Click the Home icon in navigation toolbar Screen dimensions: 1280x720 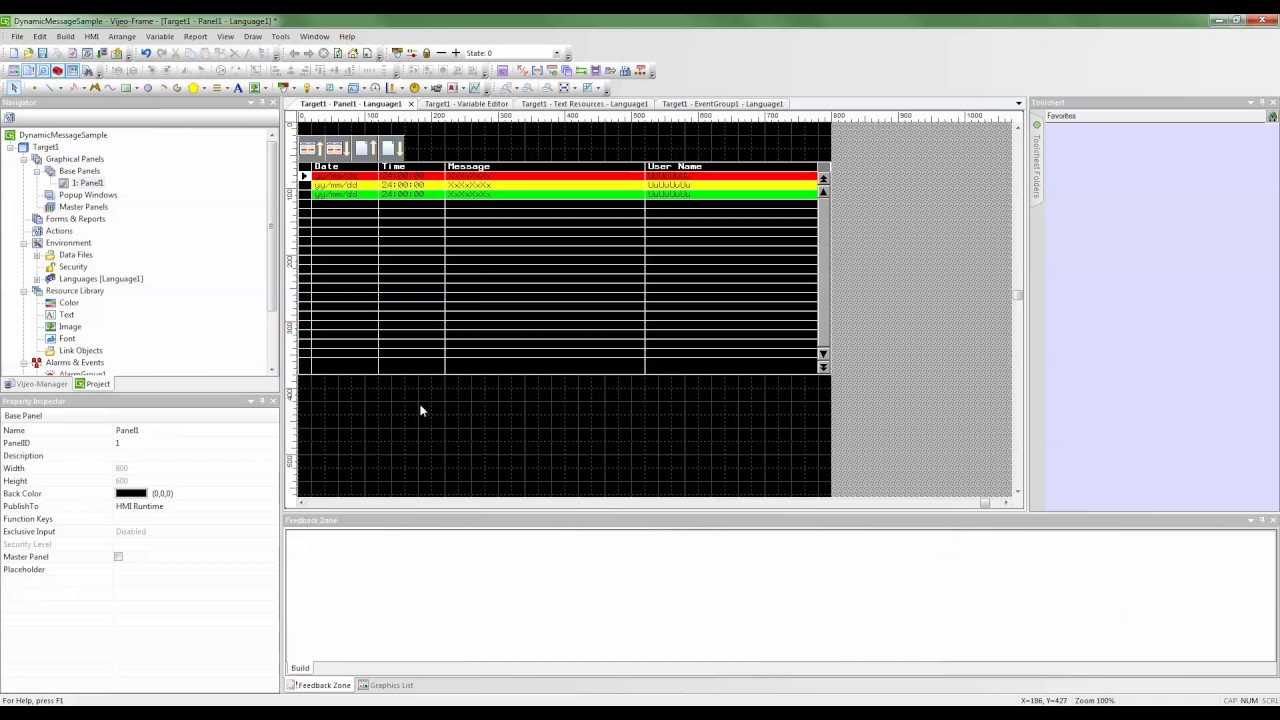[x=353, y=53]
